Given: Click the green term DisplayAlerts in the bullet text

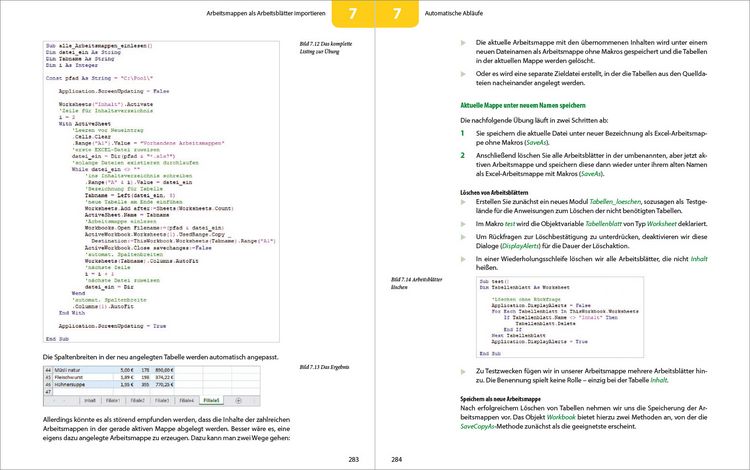Looking at the screenshot, I should point(520,246).
